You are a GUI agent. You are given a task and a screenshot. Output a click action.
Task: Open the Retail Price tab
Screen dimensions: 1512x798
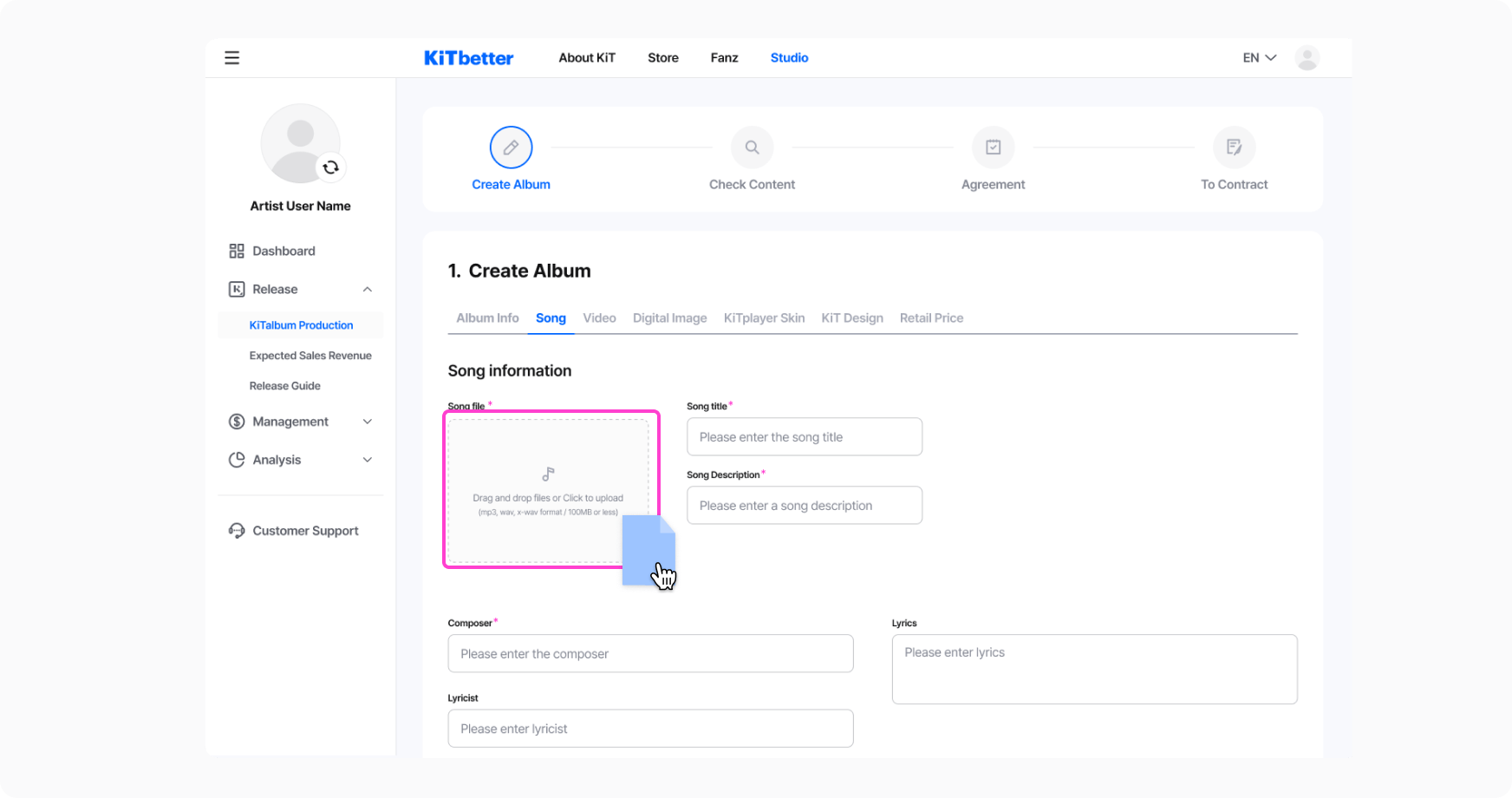click(931, 318)
